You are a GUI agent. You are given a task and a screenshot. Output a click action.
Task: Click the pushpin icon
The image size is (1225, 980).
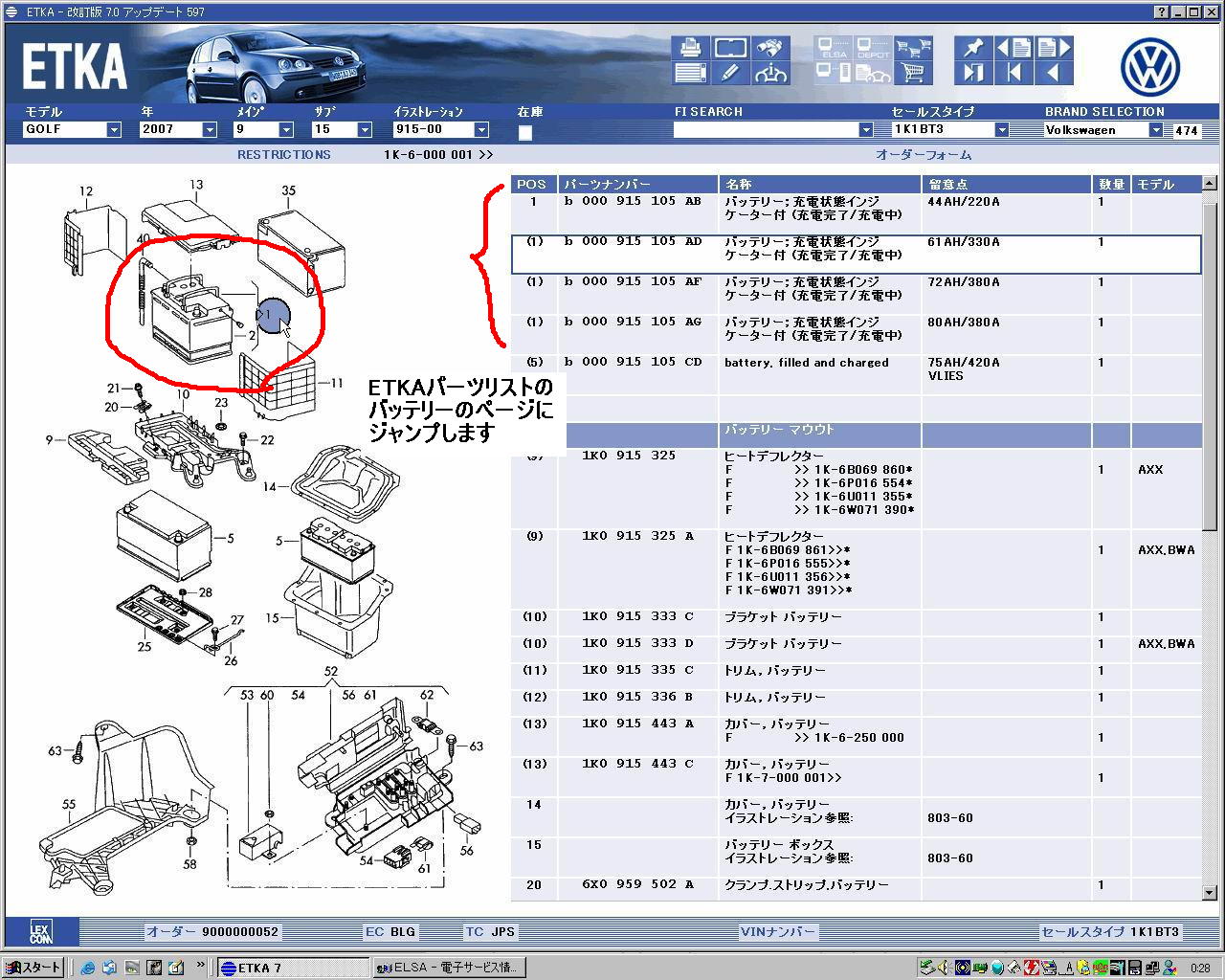pos(973,47)
